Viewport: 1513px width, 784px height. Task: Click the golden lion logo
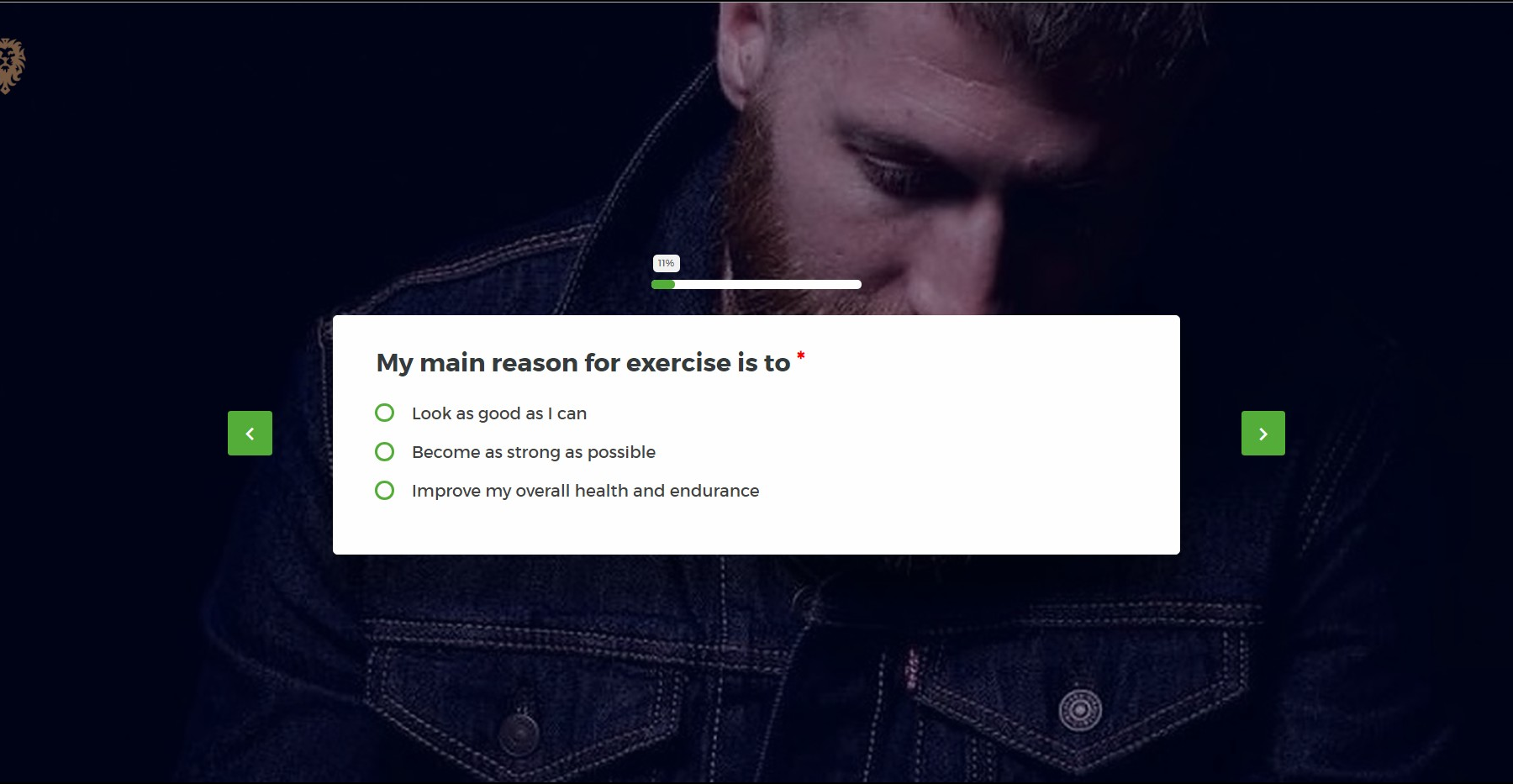click(x=12, y=66)
